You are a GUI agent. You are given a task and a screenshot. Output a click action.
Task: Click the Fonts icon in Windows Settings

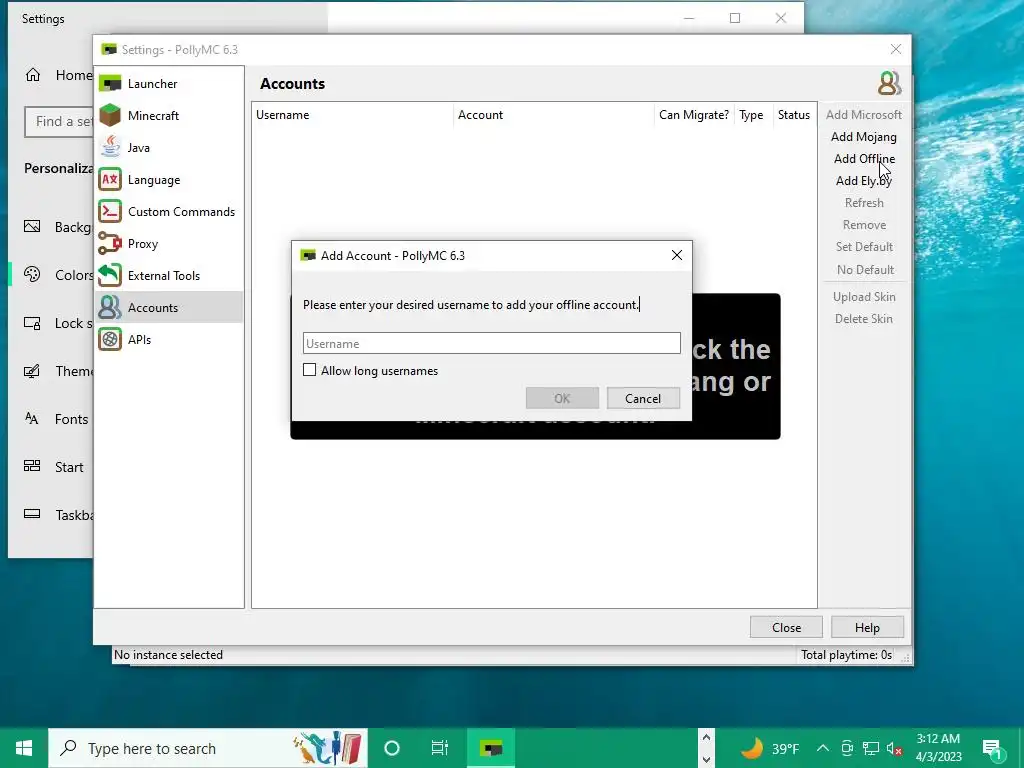coord(31,419)
